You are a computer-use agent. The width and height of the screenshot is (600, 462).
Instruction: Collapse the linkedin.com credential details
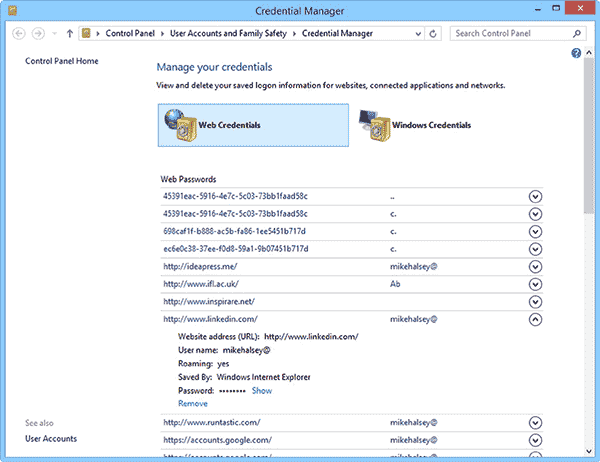(x=535, y=320)
